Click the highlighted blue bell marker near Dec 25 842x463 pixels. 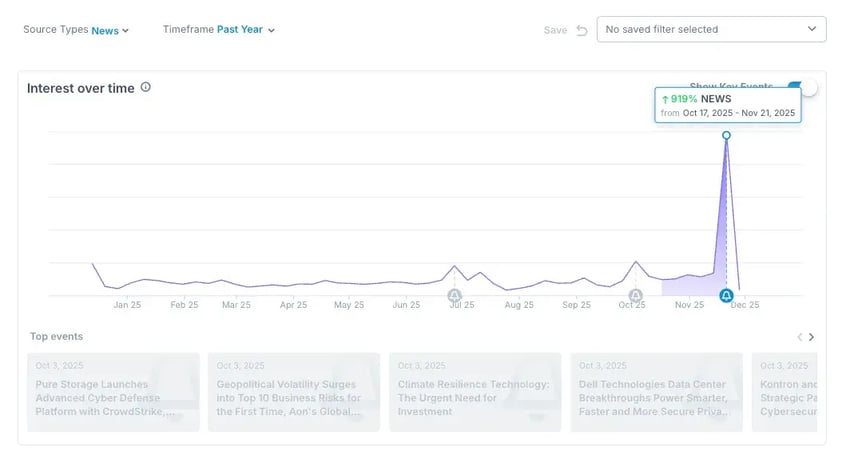pos(727,296)
